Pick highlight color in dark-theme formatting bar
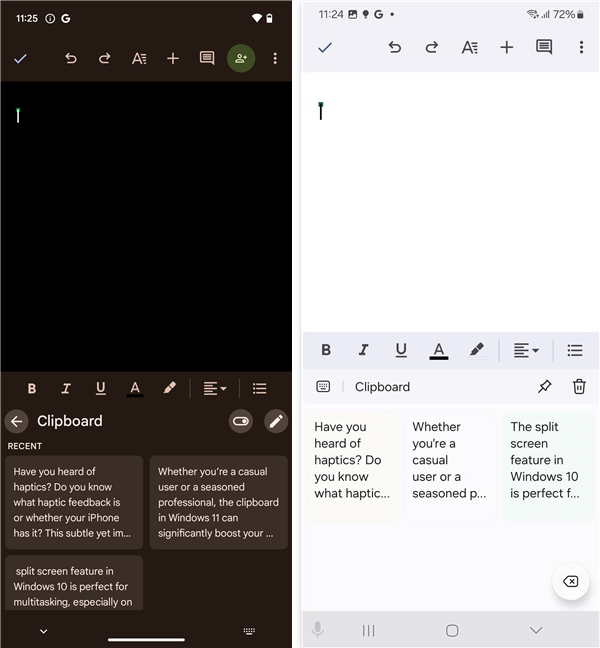Image resolution: width=600 pixels, height=648 pixels. click(x=169, y=388)
